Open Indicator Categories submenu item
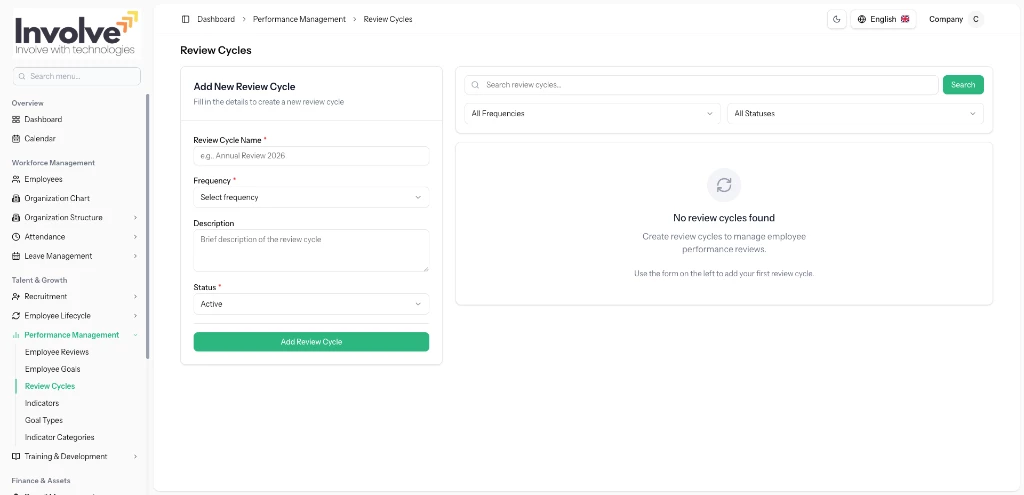Screen dimensions: 1024x495 59,437
